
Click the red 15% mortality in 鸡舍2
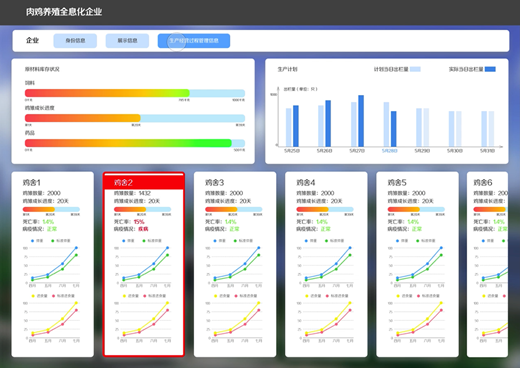pos(139,222)
